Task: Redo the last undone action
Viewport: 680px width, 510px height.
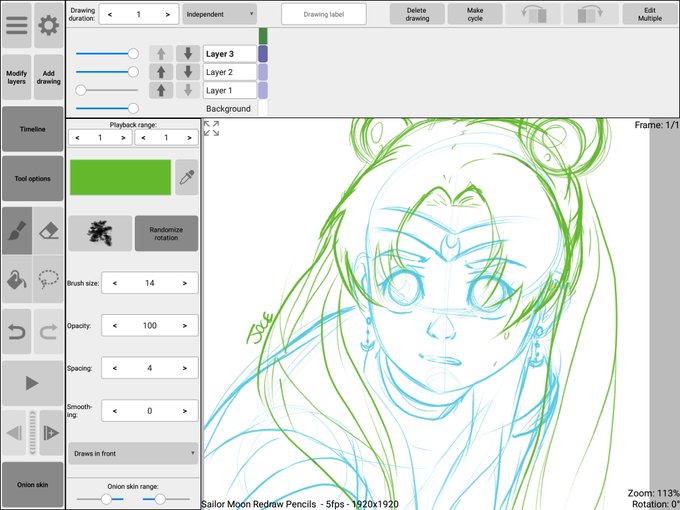Action: 49,331
